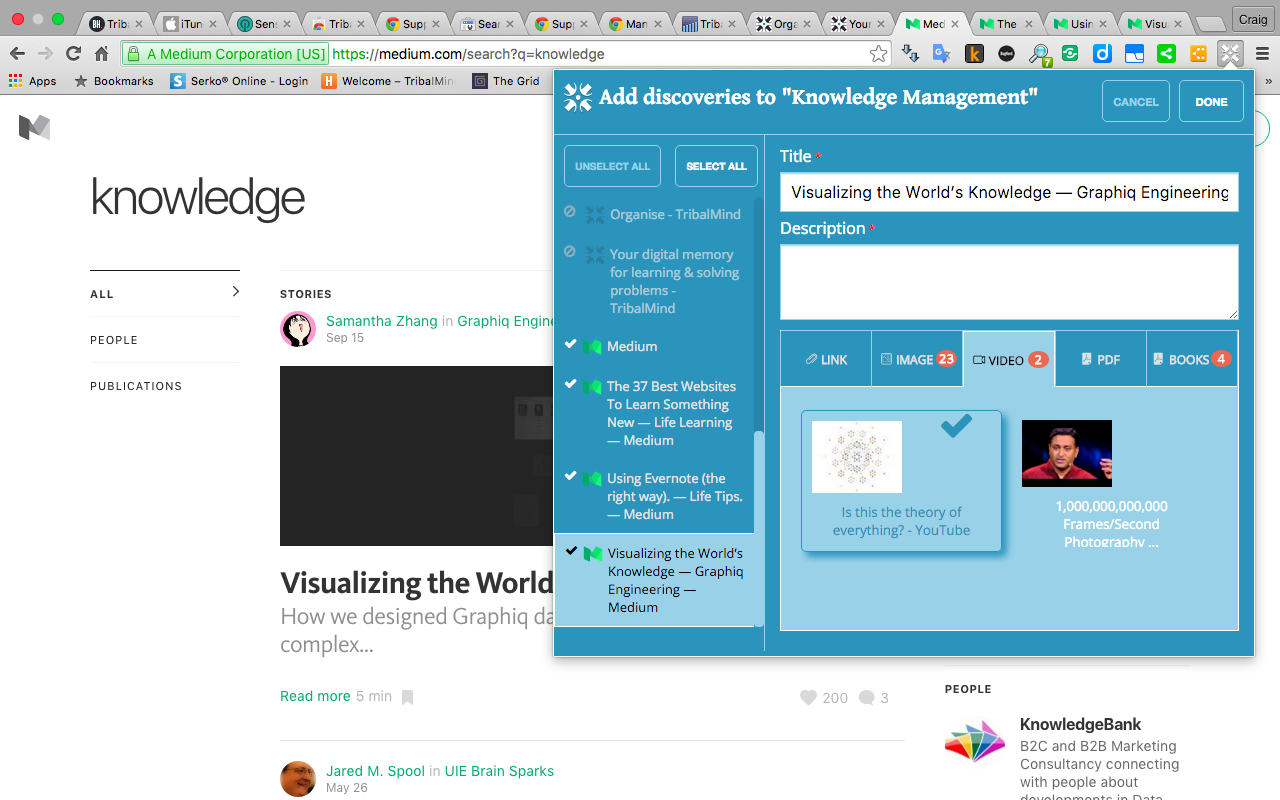Open the Apps shortcut in bookmarks bar
Image resolution: width=1280 pixels, height=800 pixels.
pos(32,81)
